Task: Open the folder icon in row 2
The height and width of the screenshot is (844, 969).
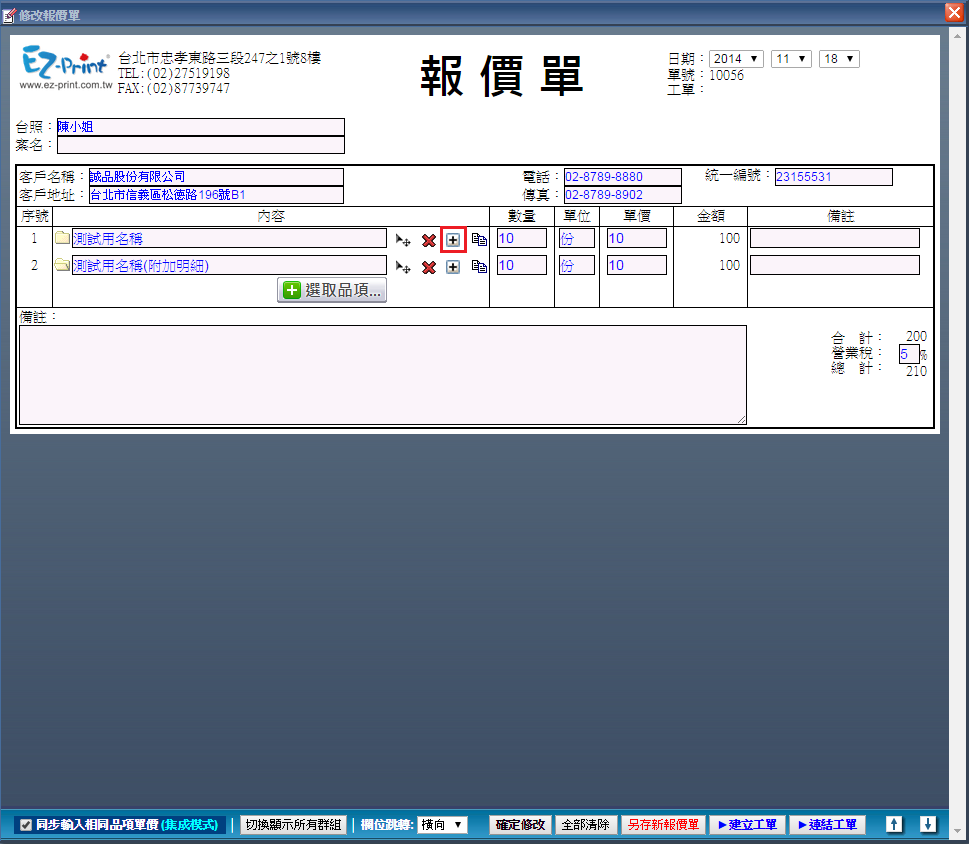Action: pyautogui.click(x=63, y=266)
